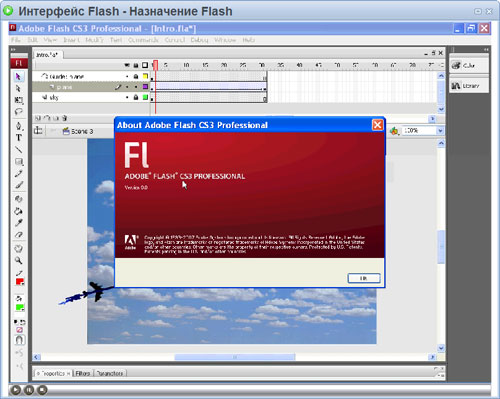This screenshot has width=500, height=399.
Task: Toggle lock on Guide: plane layer
Action: (x=136, y=77)
